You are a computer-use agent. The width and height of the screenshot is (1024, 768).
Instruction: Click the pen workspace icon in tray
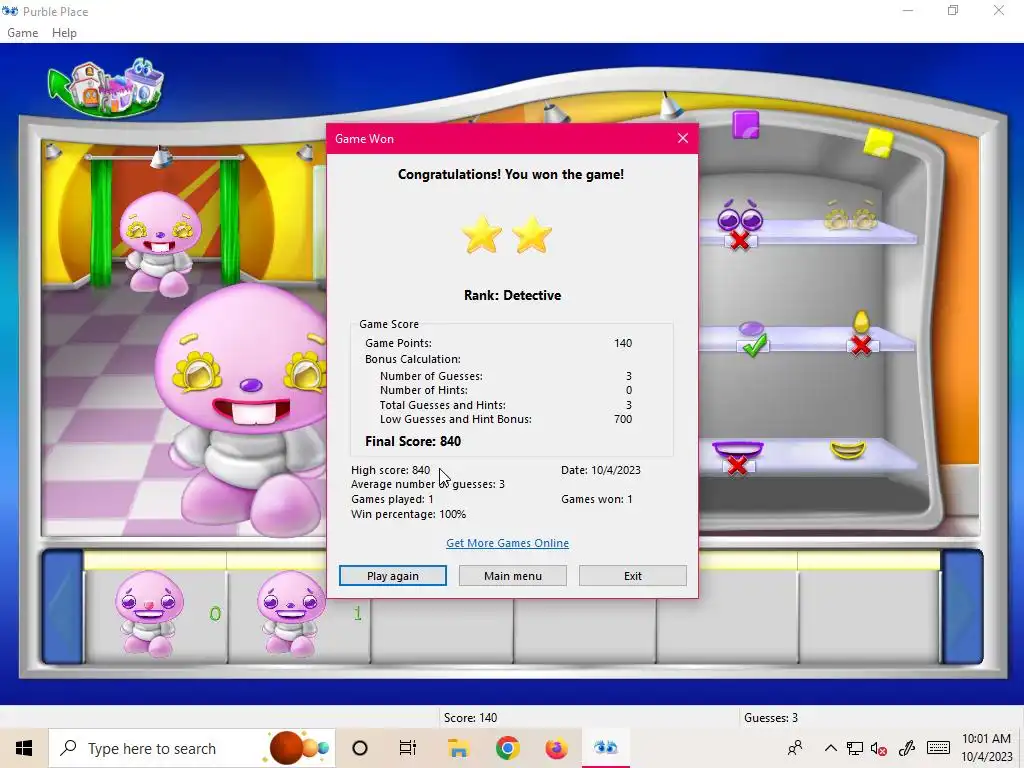[x=906, y=748]
